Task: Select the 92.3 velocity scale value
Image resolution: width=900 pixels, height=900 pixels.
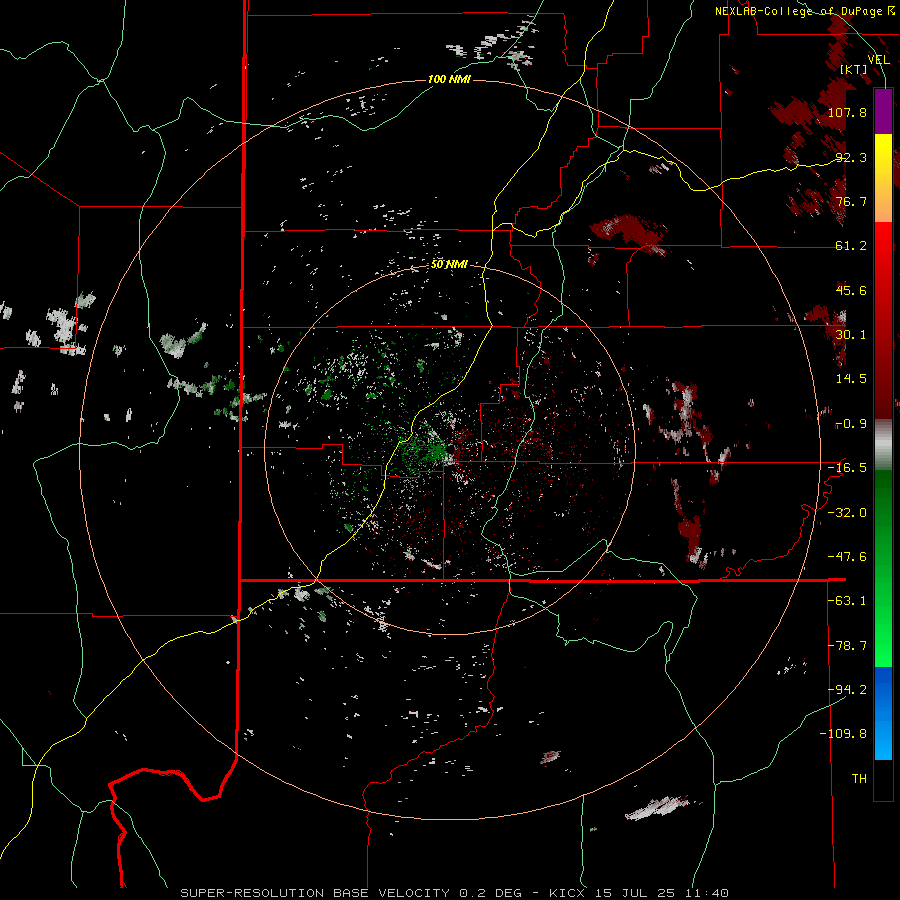Action: (851, 157)
